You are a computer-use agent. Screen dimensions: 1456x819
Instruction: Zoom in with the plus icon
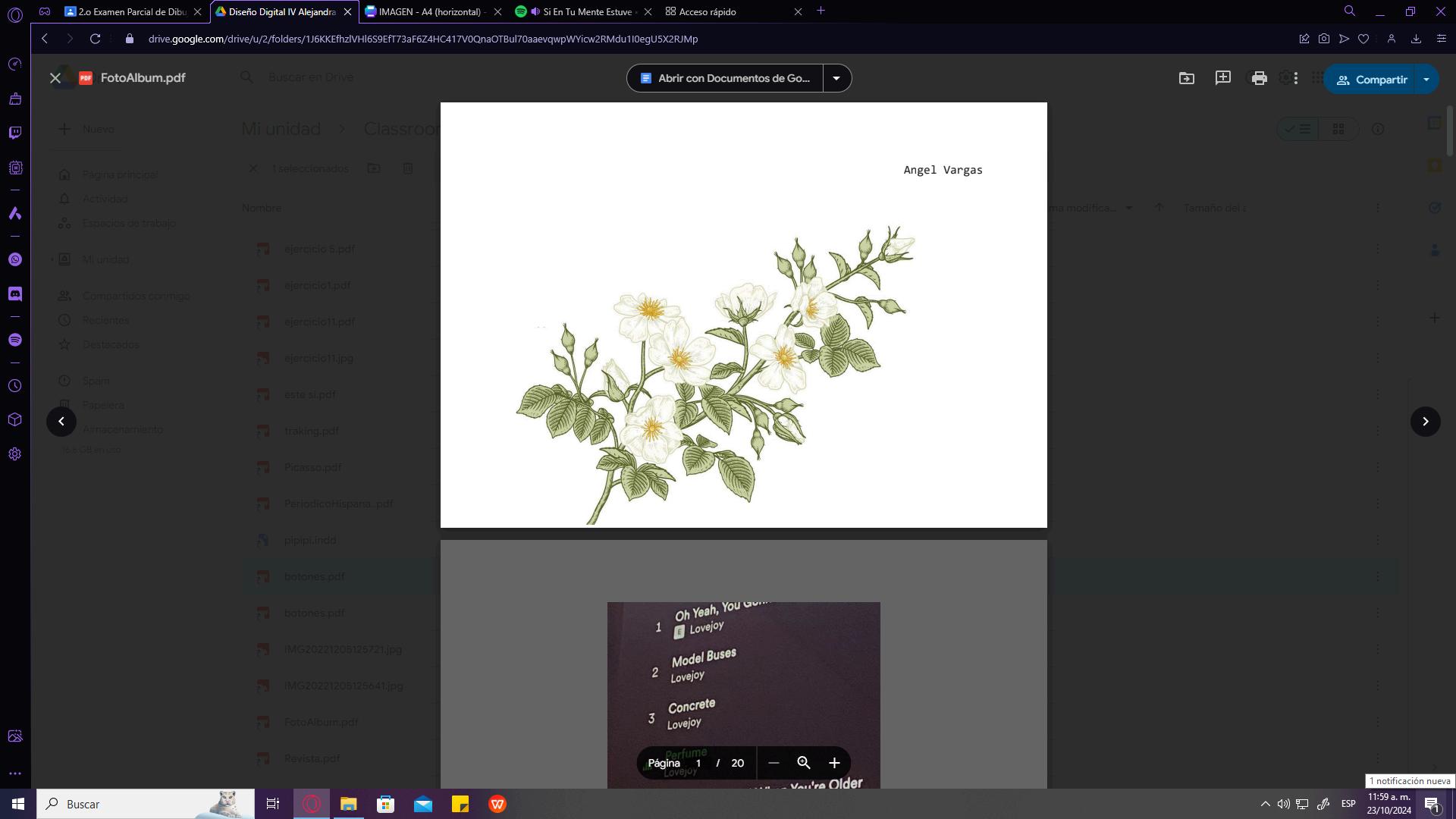[x=834, y=763]
